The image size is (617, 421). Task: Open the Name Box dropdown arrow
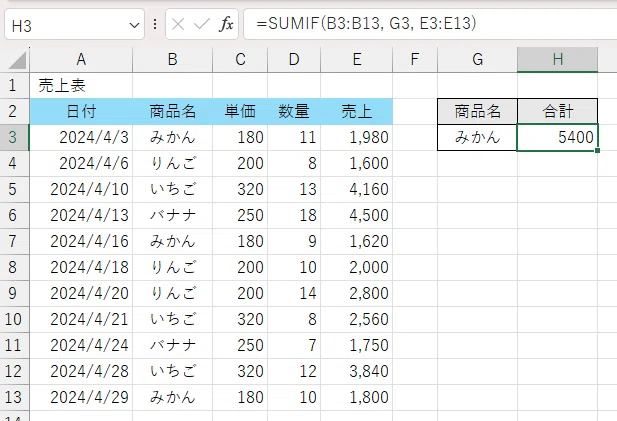(134, 26)
